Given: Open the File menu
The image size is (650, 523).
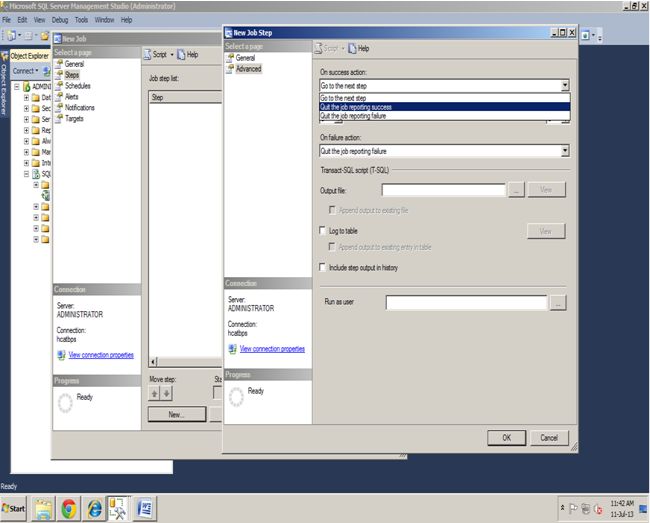Looking at the screenshot, I should coord(6,20).
